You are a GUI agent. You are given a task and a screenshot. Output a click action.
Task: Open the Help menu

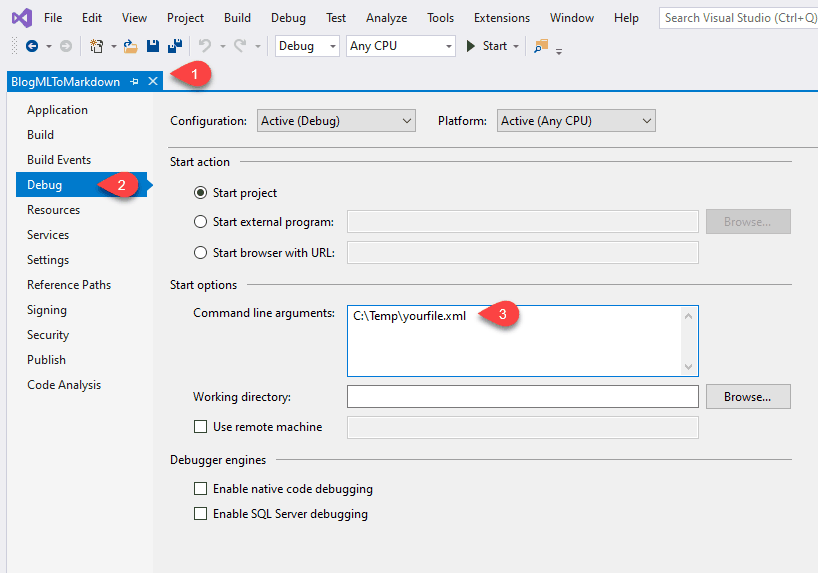click(x=626, y=18)
